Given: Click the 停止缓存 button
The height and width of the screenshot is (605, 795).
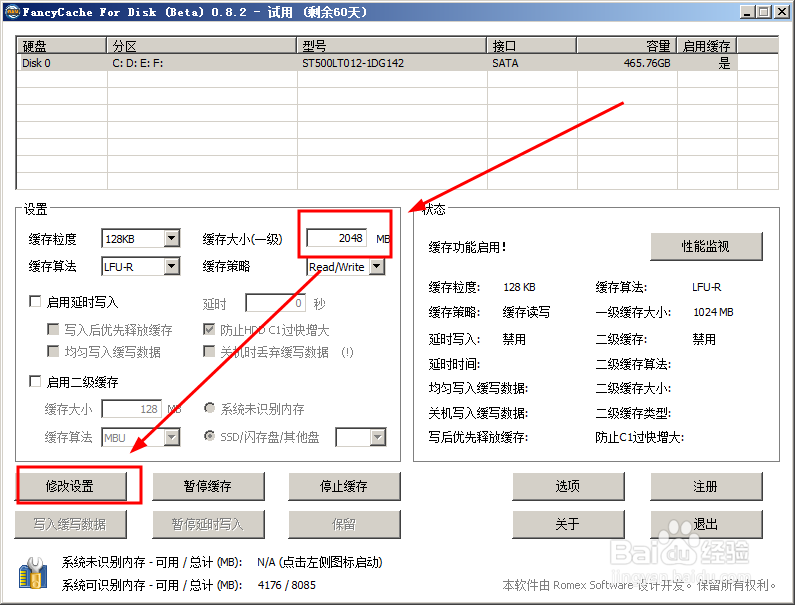Looking at the screenshot, I should coord(344,486).
